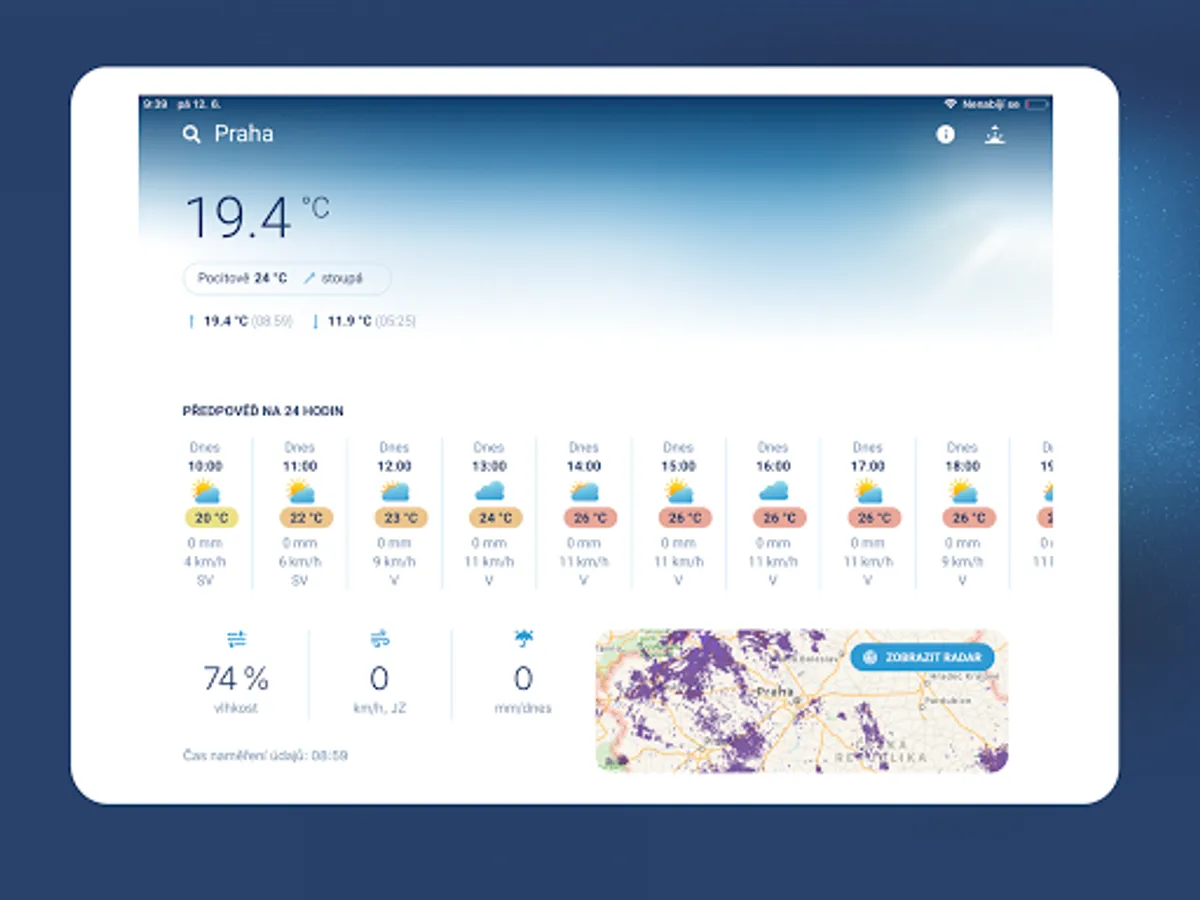1200x900 pixels.
Task: Click the rain umbrella icon above mm/dnes
Action: (523, 638)
